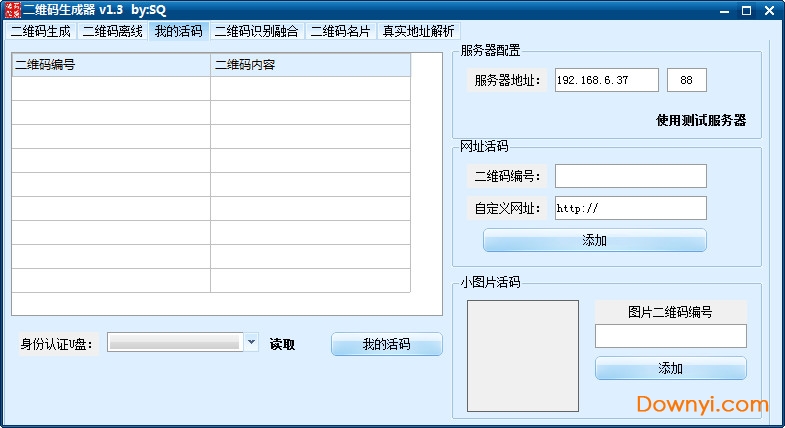
Task: Click the small image preview box
Action: (522, 355)
